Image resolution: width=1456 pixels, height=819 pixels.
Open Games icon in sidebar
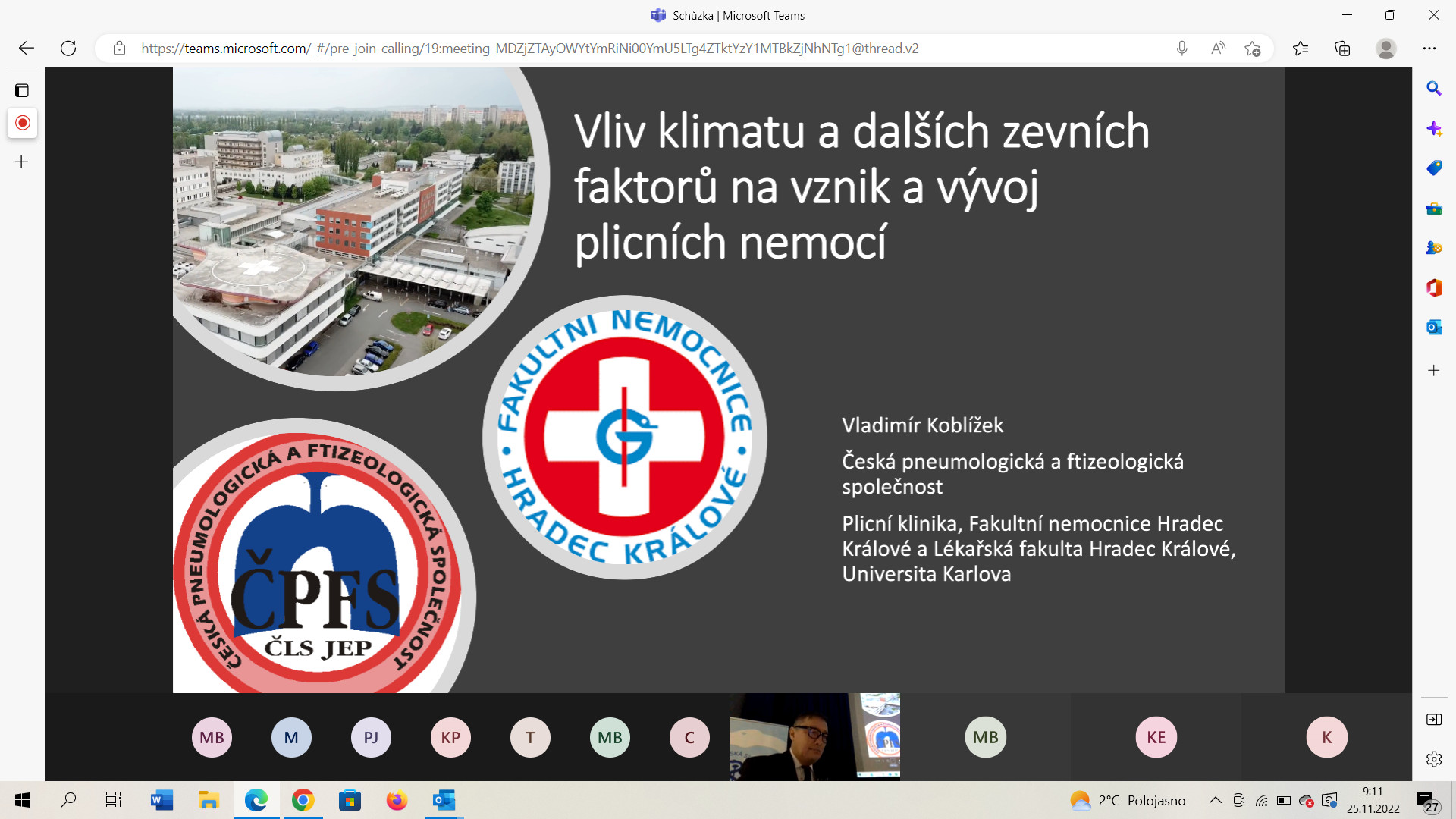click(1433, 248)
